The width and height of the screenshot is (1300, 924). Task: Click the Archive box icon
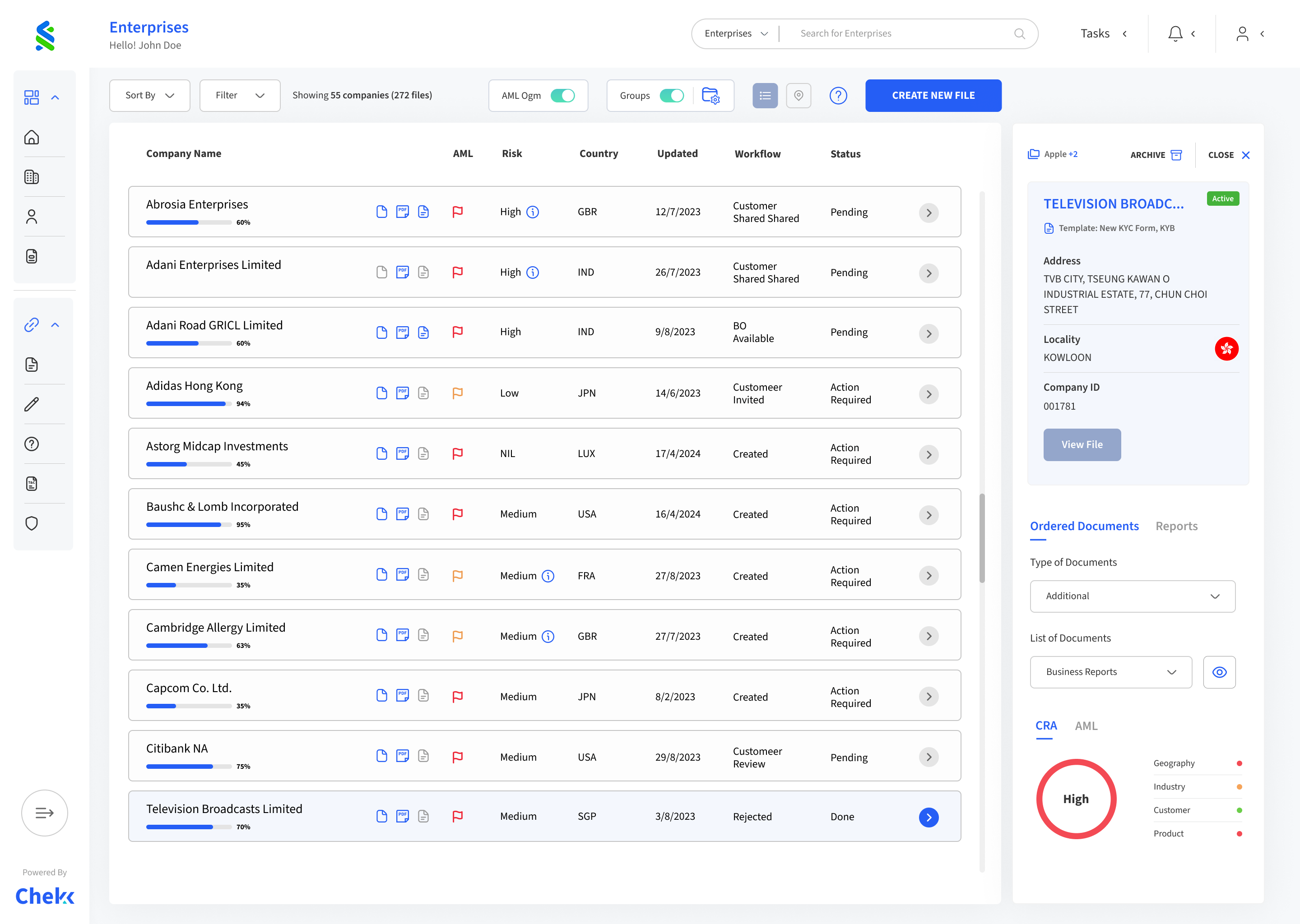1176,155
